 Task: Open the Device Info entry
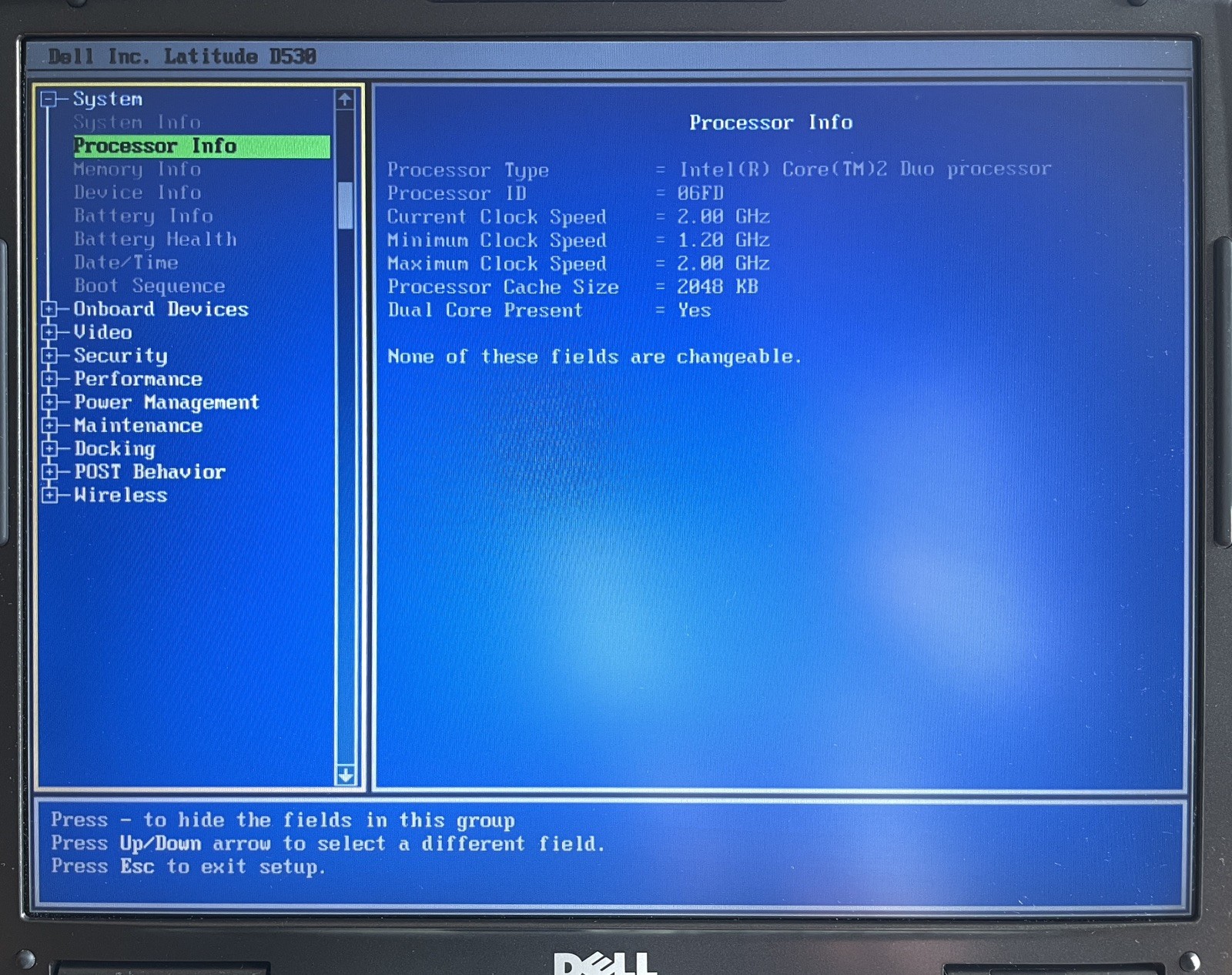pos(137,193)
